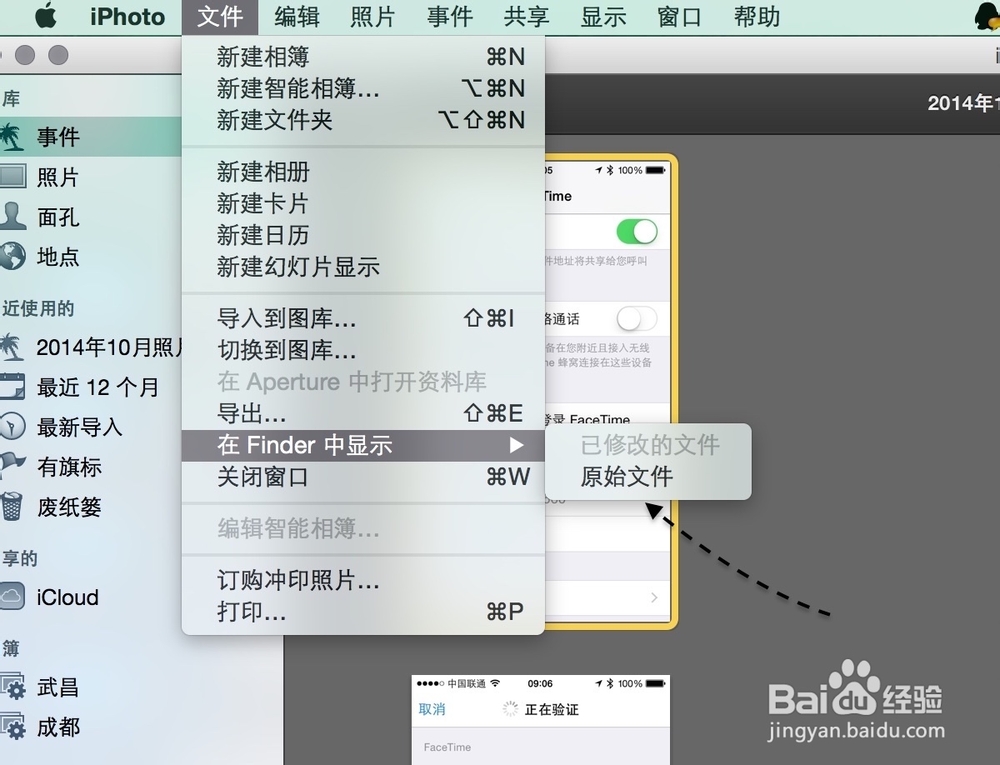Screen dimensions: 1000x765
Task: Click the 照片 sidebar icon
Action: click(x=13, y=176)
